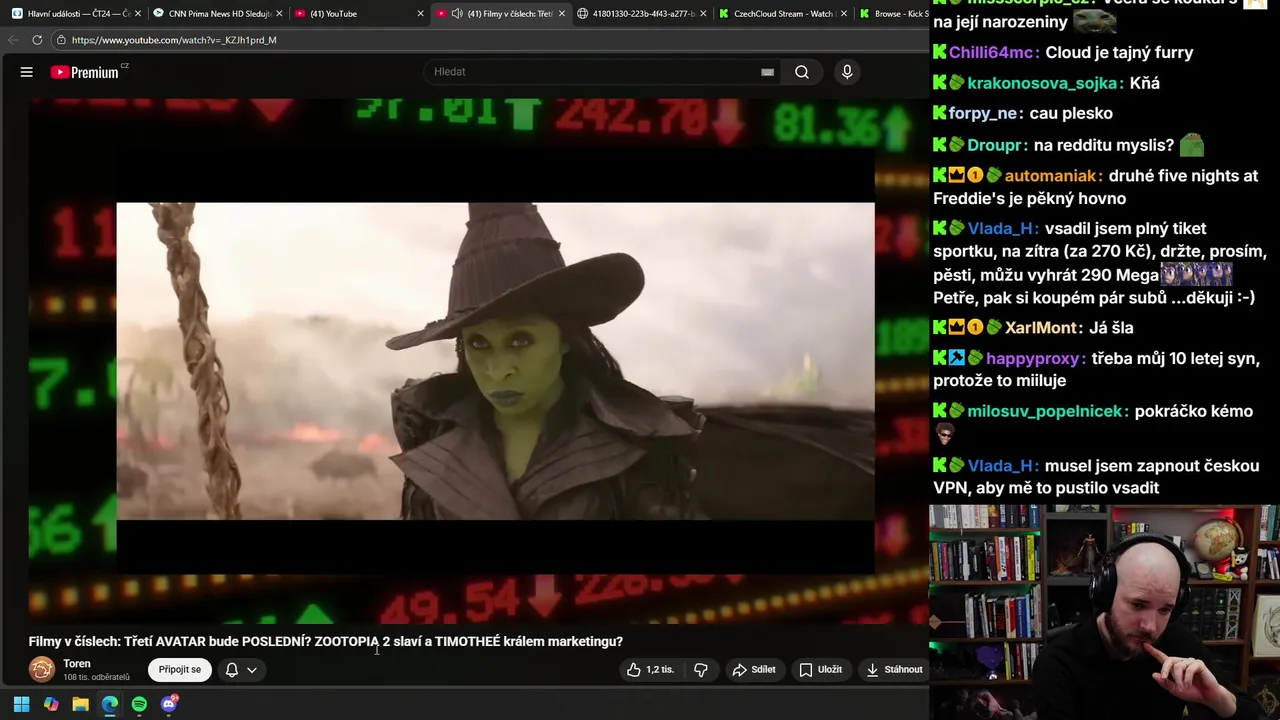
Task: Open the YouTube hamburger guide menu
Action: [27, 72]
